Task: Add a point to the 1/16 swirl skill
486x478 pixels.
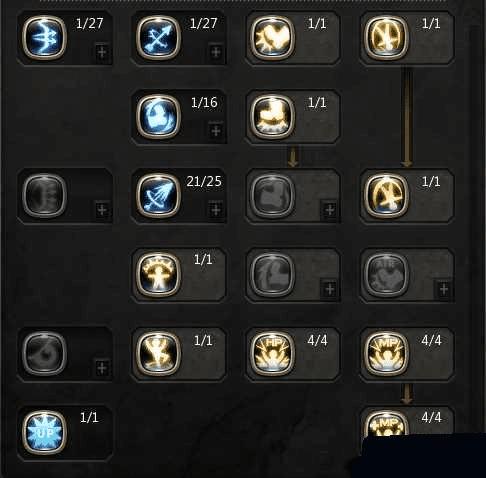Action: click(x=216, y=131)
